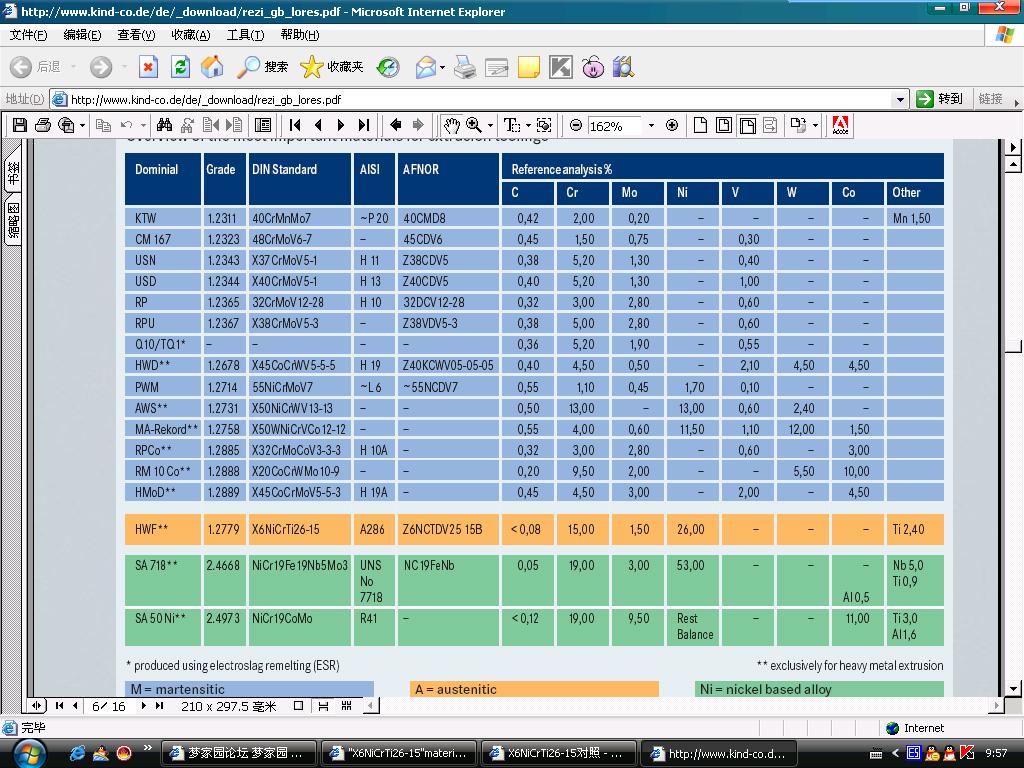Enable continuous page layout

pos(323,706)
